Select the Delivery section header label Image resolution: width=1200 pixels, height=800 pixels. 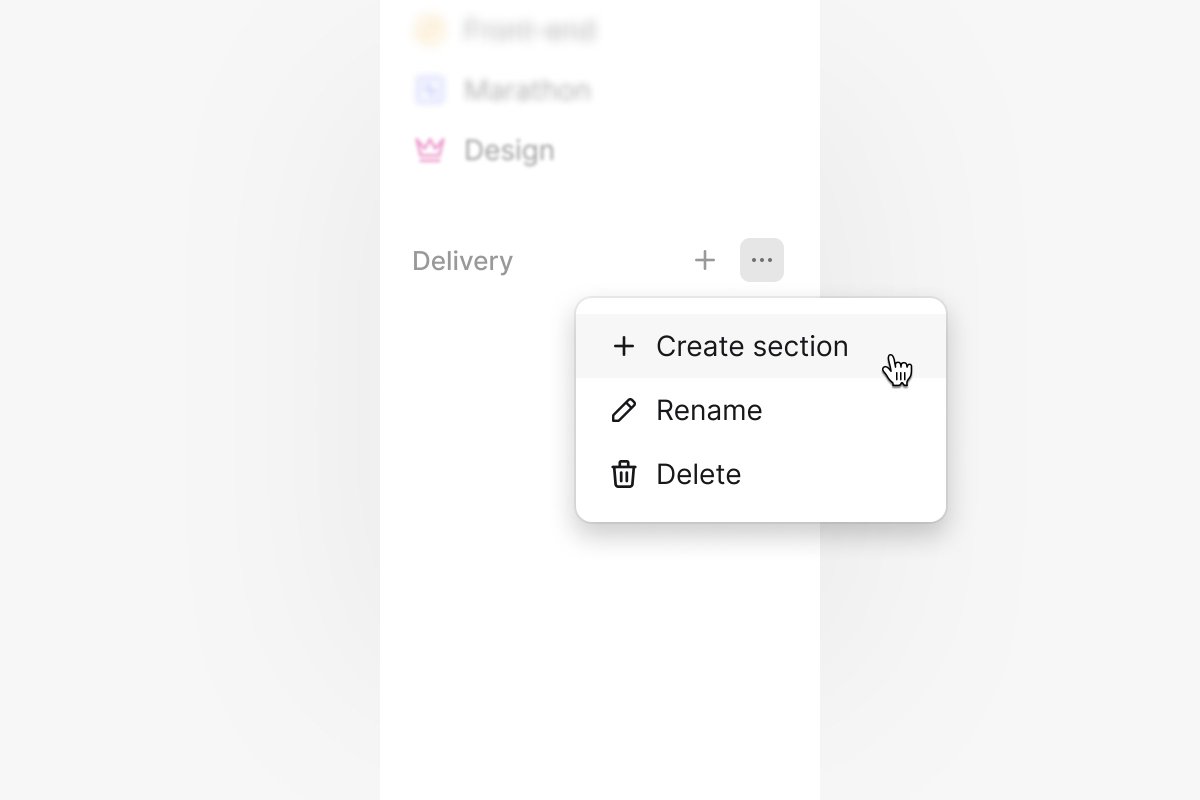(x=462, y=261)
